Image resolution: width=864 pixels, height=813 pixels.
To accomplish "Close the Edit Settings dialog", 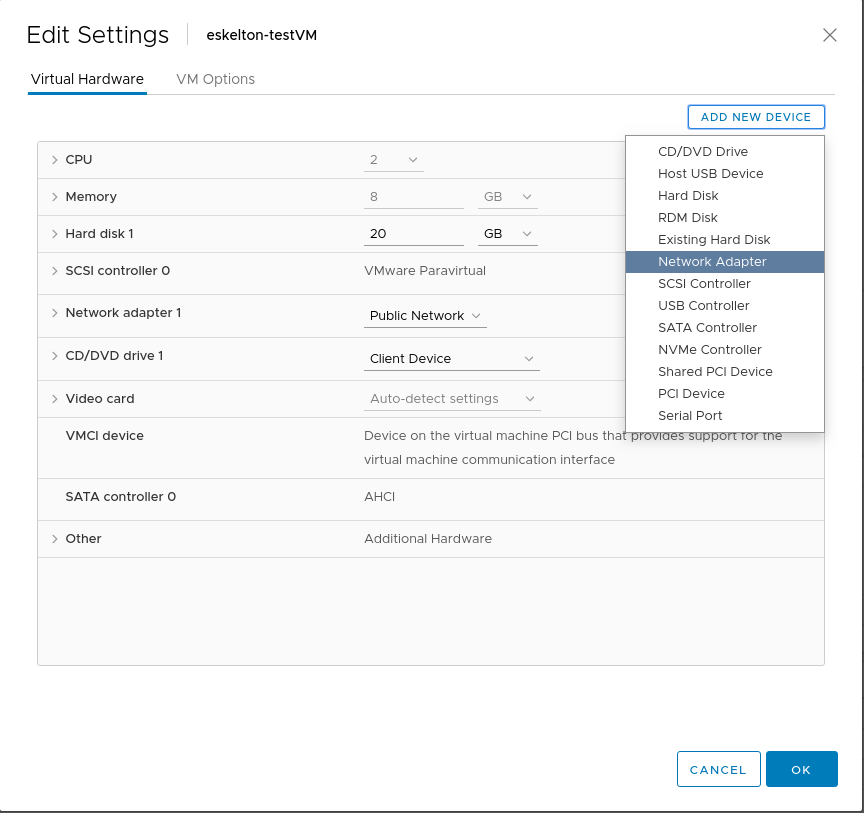I will tap(829, 35).
